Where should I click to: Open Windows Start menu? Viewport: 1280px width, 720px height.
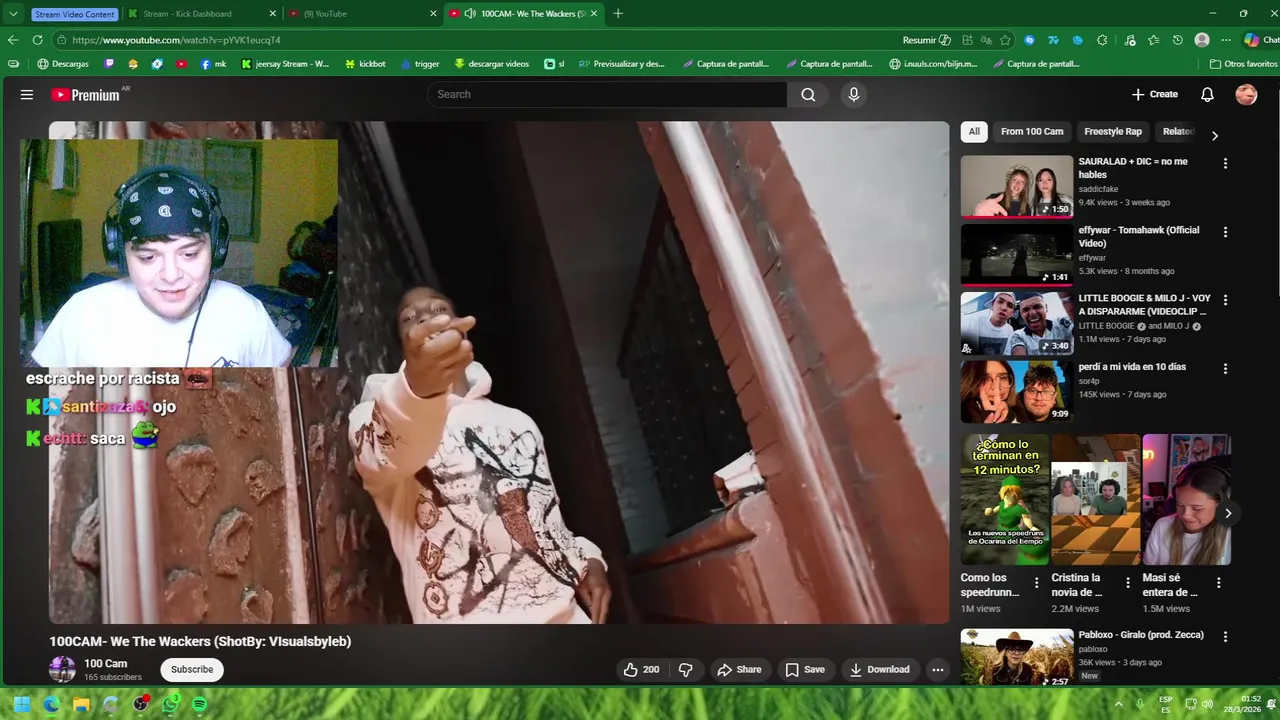coord(22,704)
